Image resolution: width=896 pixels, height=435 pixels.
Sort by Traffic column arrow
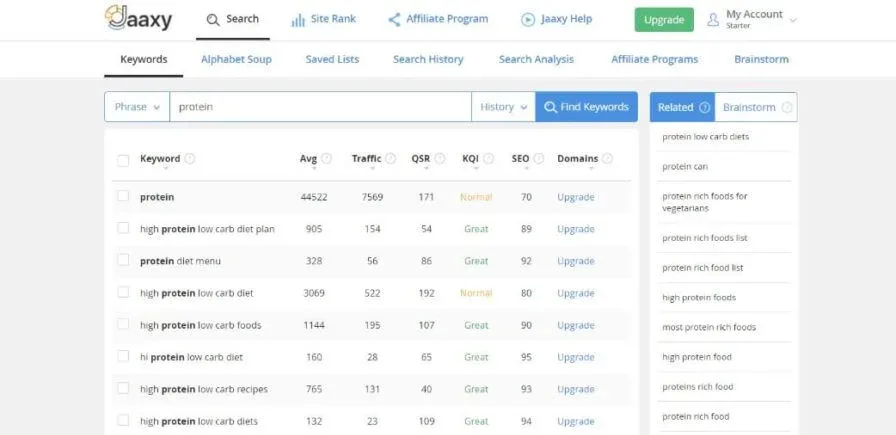(x=371, y=169)
